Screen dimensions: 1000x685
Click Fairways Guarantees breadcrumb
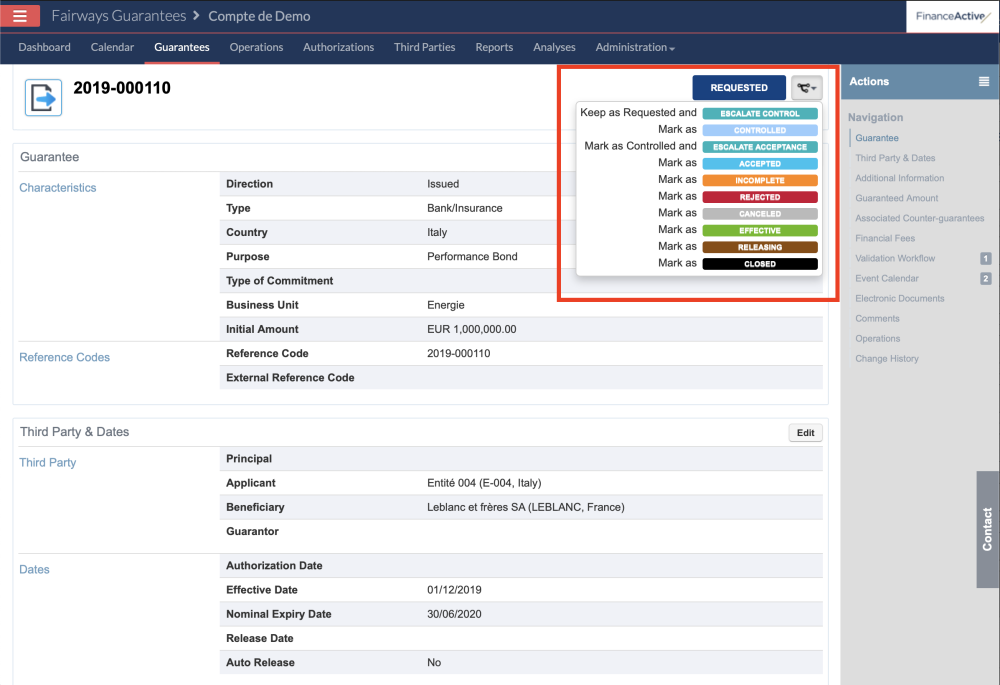point(119,16)
